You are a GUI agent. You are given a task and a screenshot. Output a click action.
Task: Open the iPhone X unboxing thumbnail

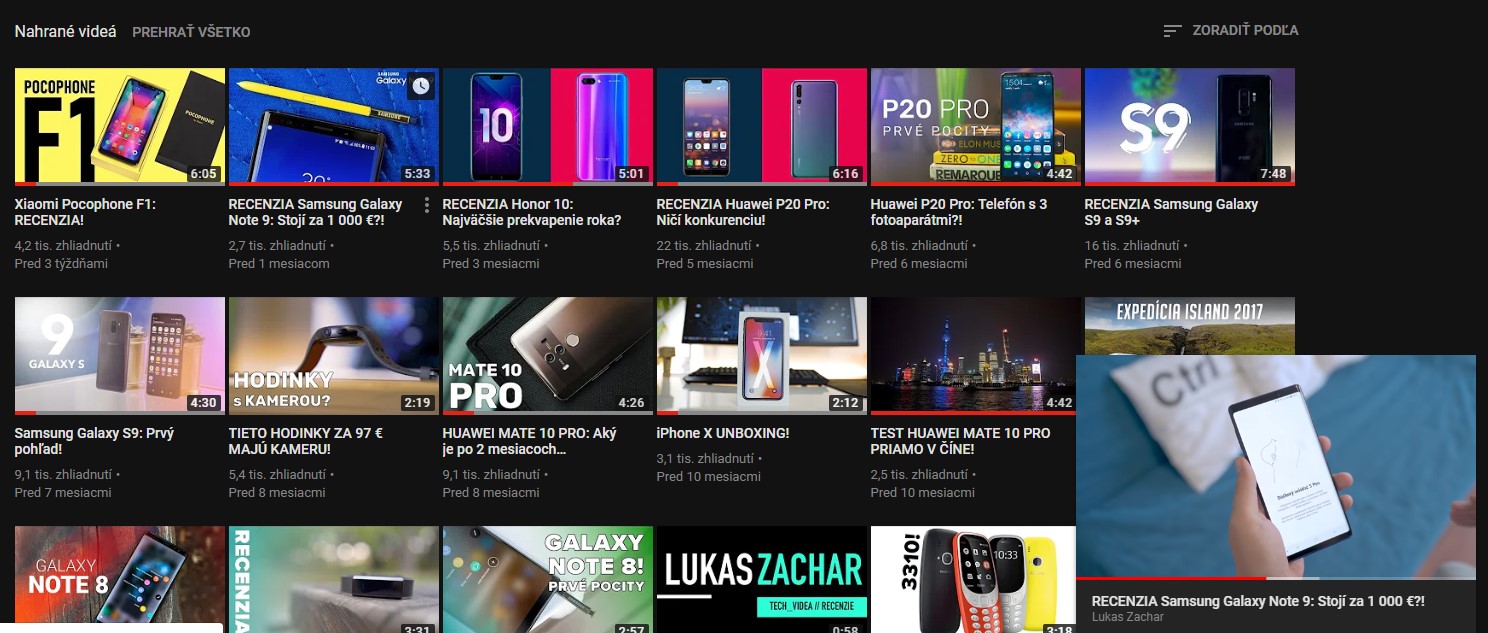(762, 355)
